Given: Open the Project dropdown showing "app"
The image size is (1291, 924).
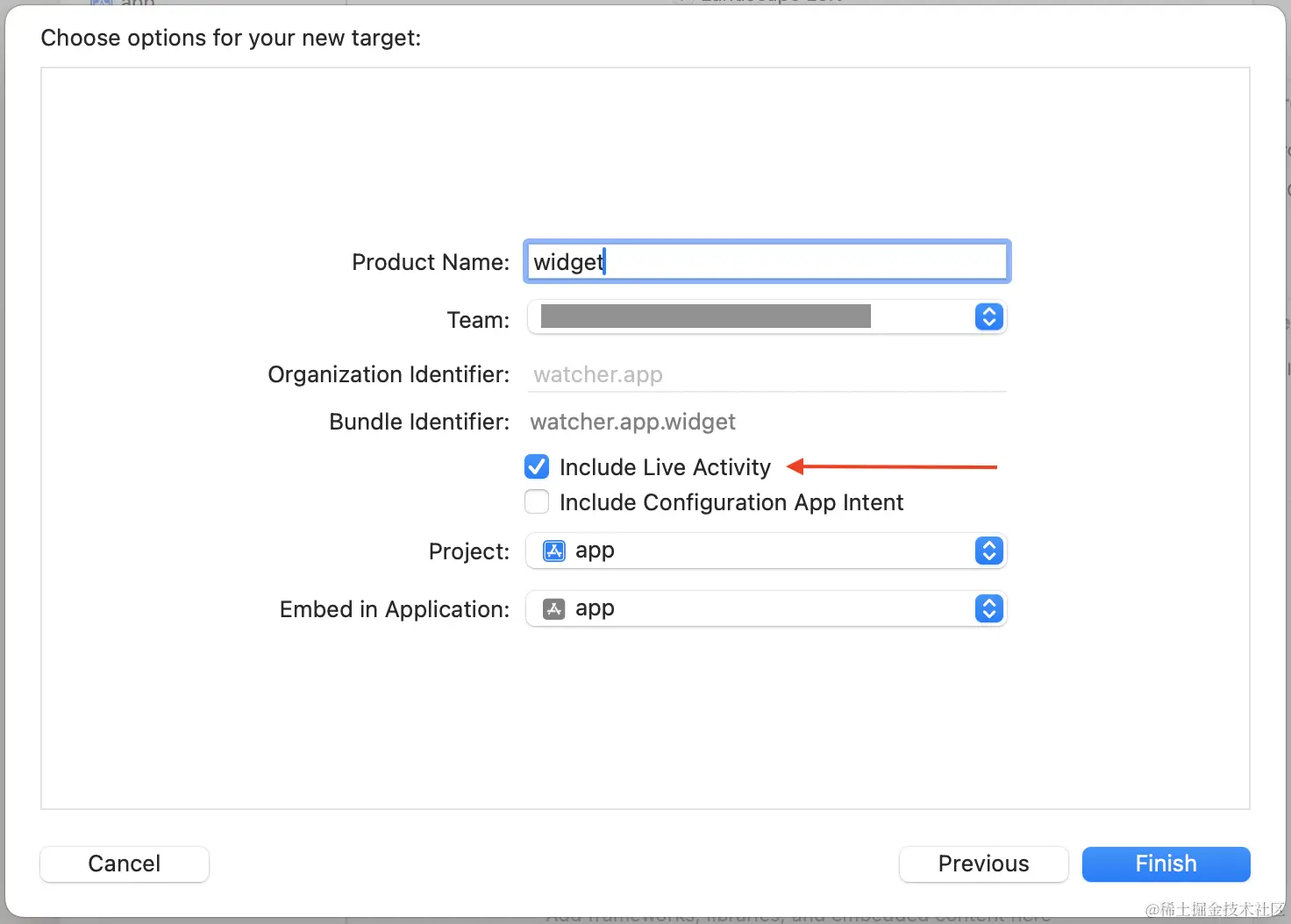Looking at the screenshot, I should click(754, 551).
